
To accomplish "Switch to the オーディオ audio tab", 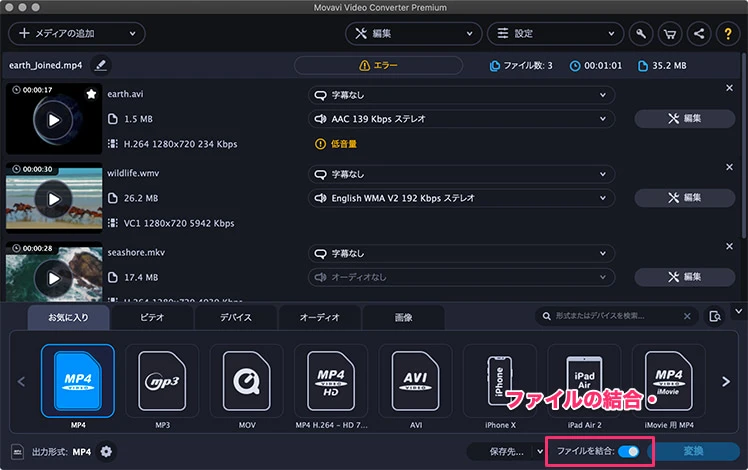I will (319, 317).
